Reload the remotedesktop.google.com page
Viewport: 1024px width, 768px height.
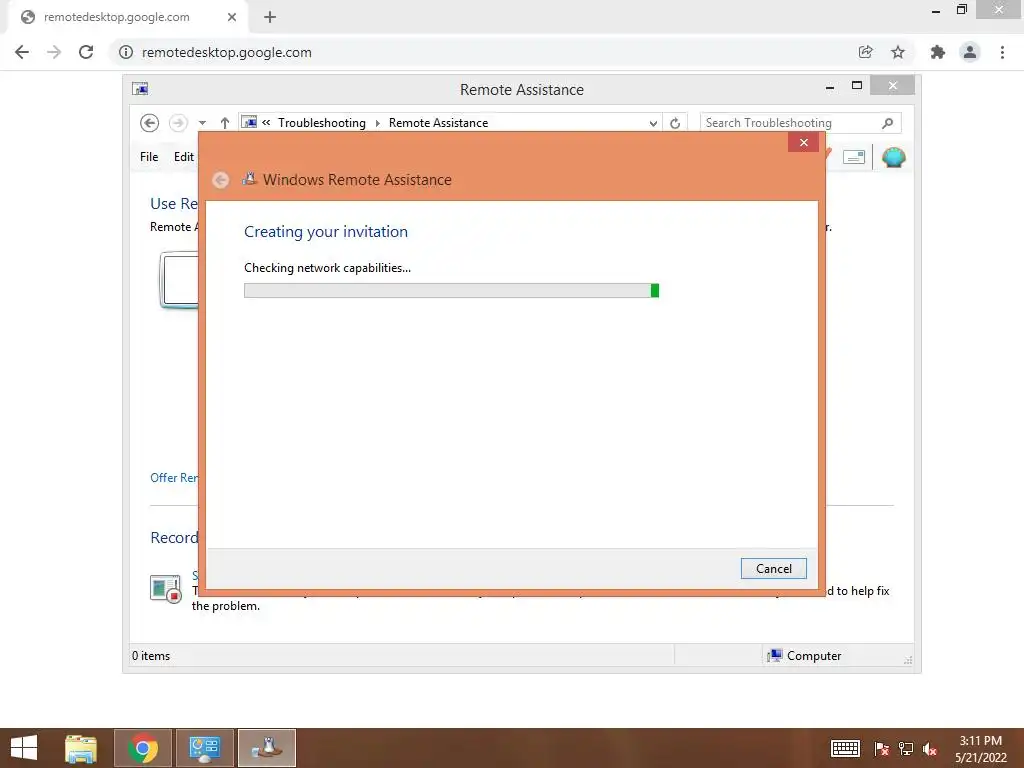86,52
